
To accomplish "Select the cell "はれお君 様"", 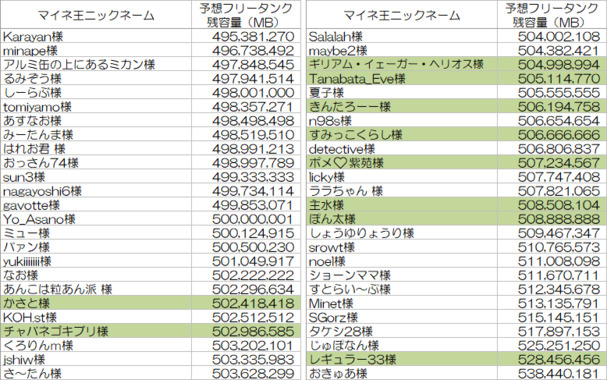I will [x=96, y=149].
